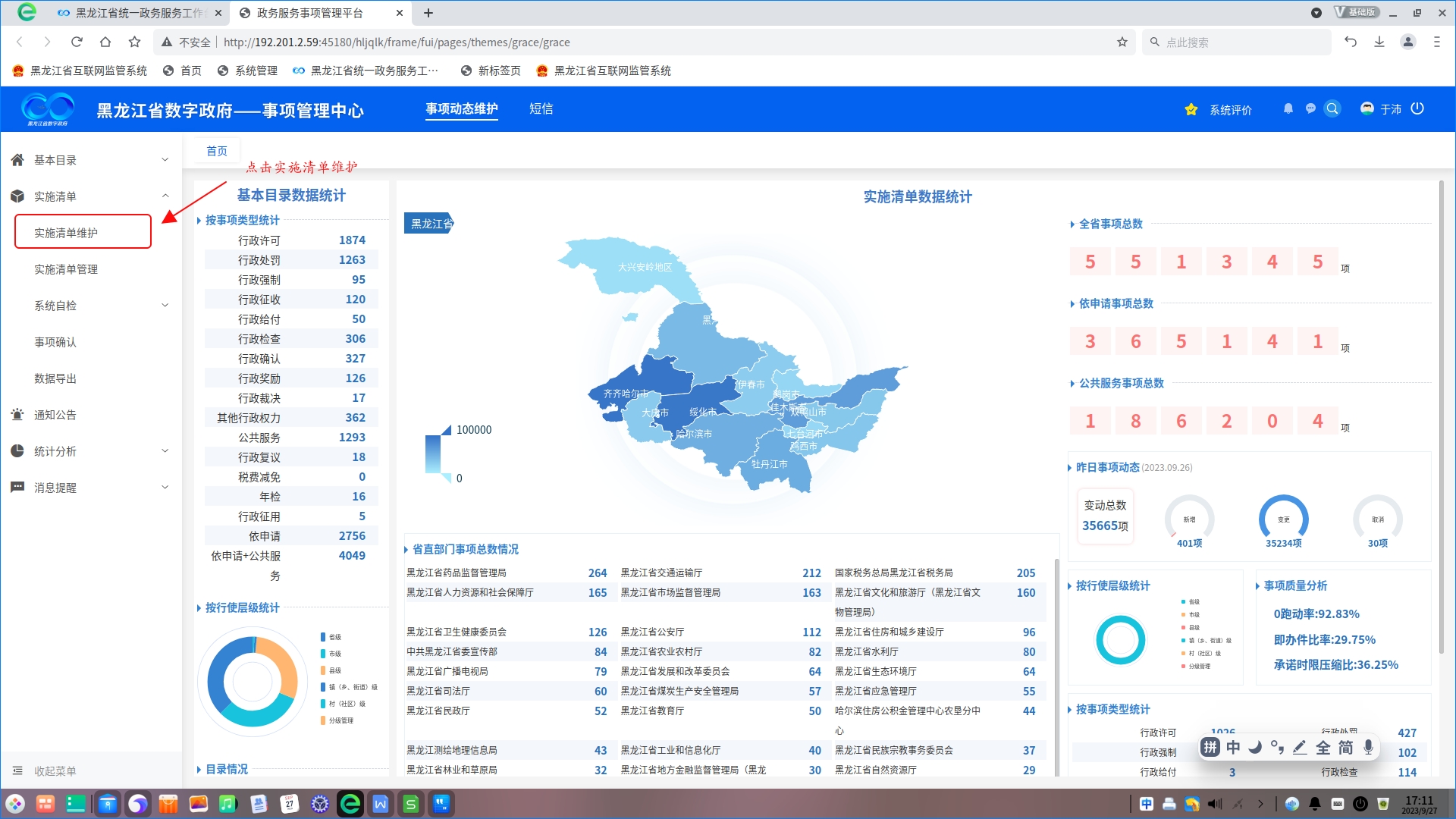Click the browser downloads icon
1456x819 pixels.
pos(1379,42)
